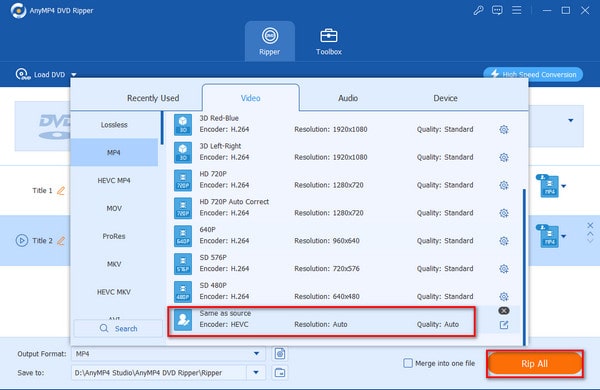Screen dimensions: 600x390
Task: Click the profile list scrollbar
Action: (524, 267)
